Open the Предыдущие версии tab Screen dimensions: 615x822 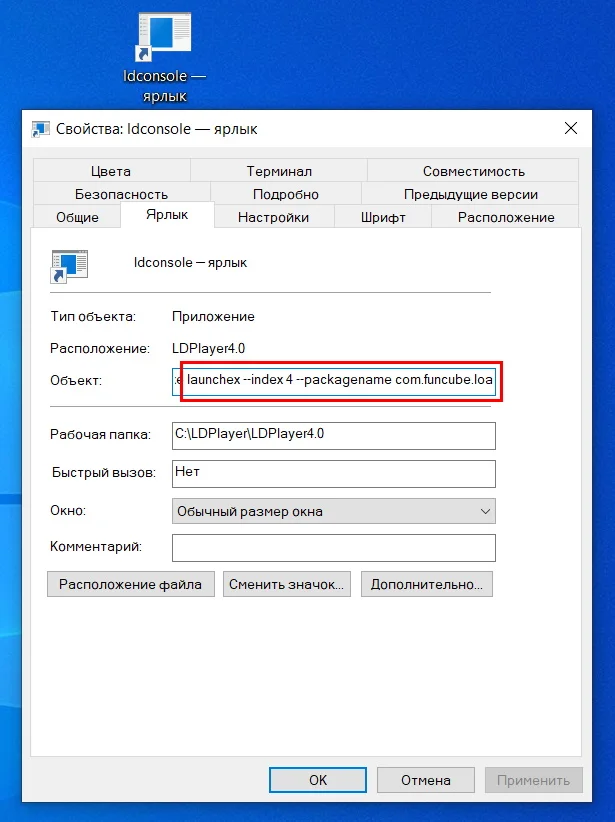click(x=470, y=194)
